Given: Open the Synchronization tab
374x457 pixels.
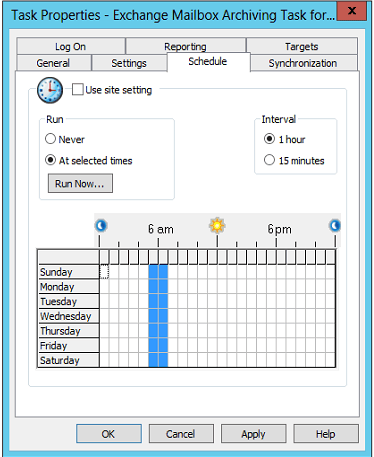Looking at the screenshot, I should click(x=303, y=63).
